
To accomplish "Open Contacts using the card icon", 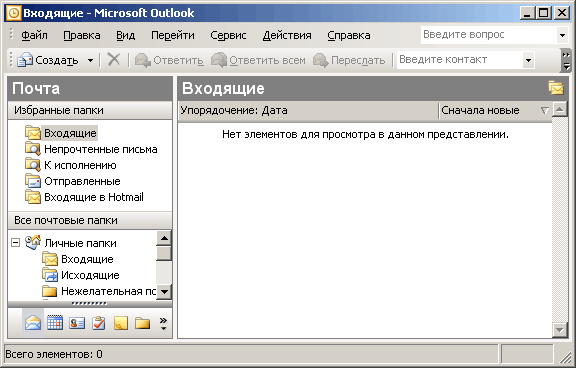I will click(77, 323).
